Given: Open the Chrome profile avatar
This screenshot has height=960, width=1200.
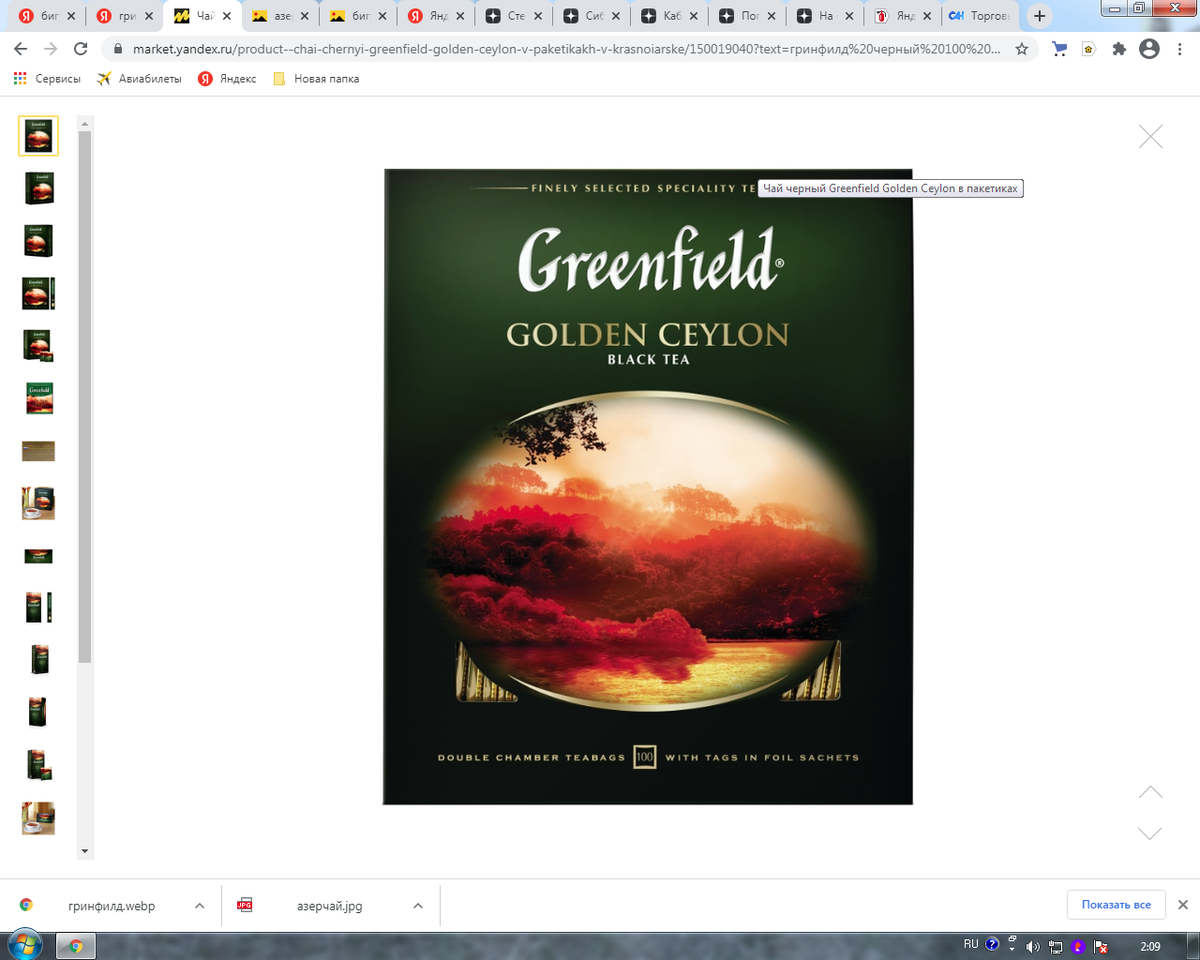Looking at the screenshot, I should [1149, 49].
